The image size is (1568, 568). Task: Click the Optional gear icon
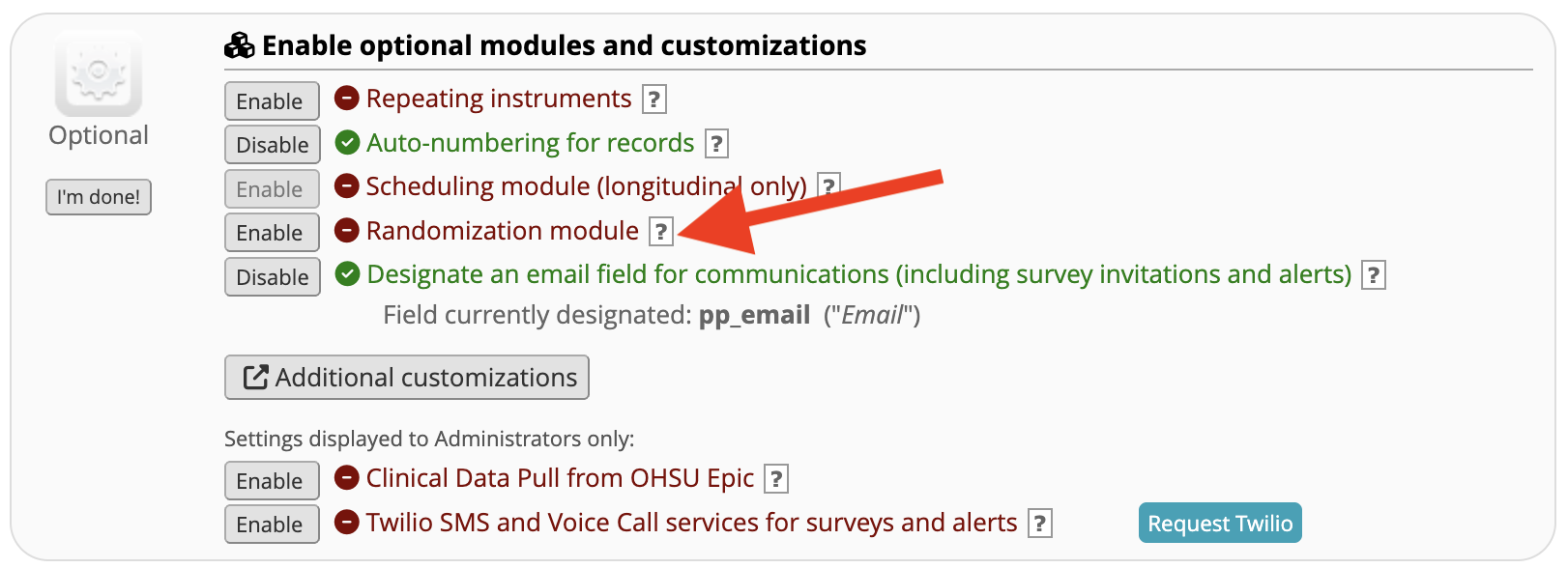click(x=99, y=73)
